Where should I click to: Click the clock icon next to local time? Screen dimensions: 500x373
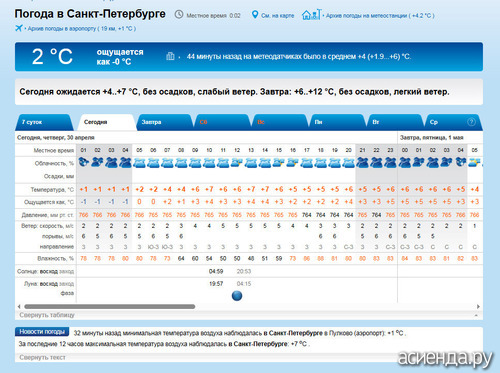coord(179,14)
